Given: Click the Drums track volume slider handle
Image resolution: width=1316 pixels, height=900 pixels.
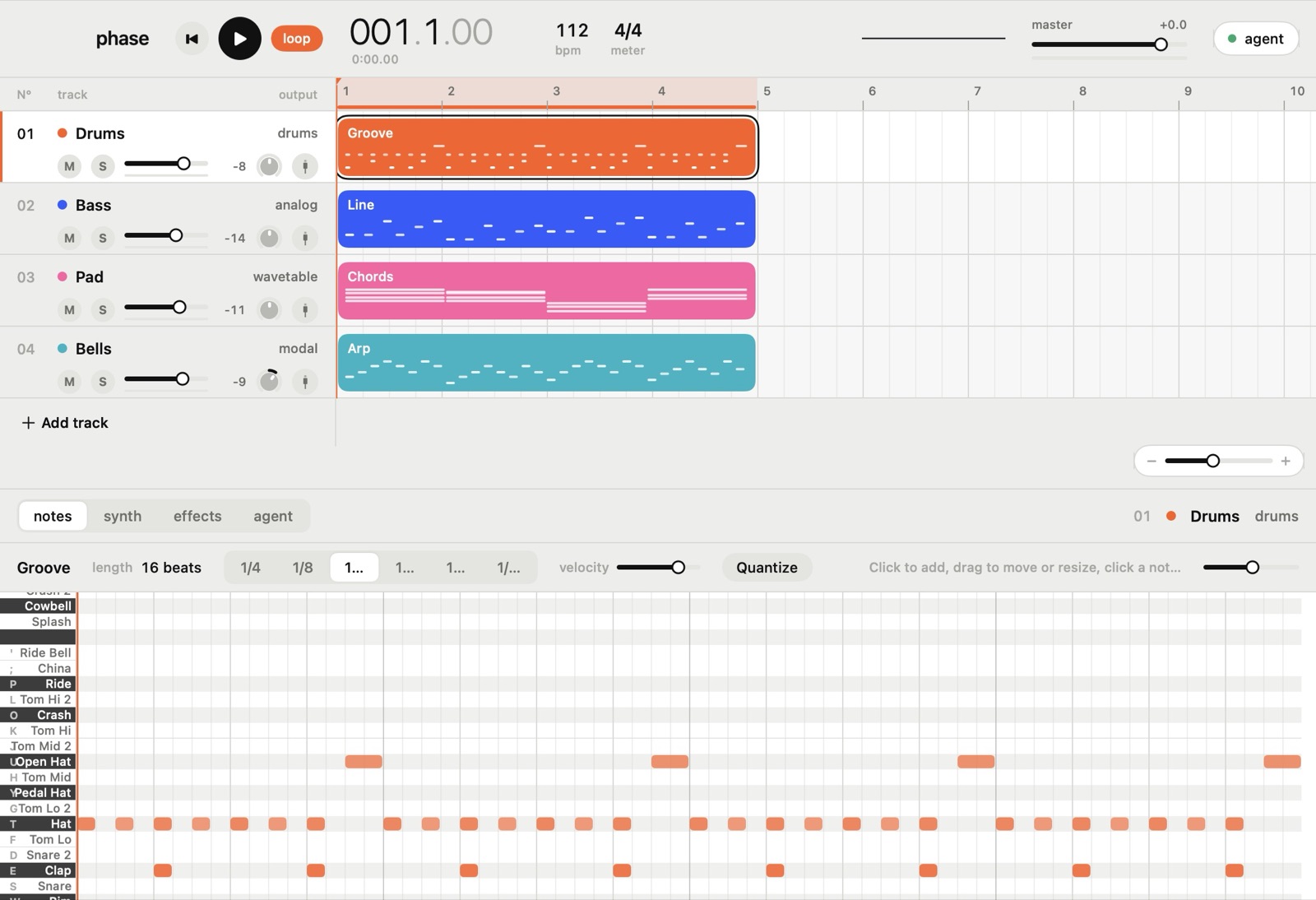Looking at the screenshot, I should 183,164.
